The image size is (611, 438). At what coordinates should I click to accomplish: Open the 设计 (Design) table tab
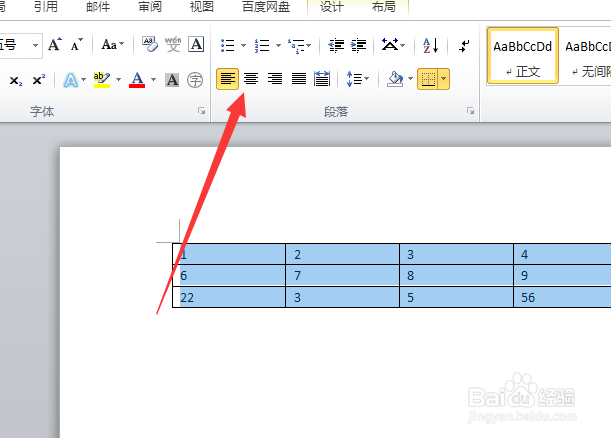[332, 7]
